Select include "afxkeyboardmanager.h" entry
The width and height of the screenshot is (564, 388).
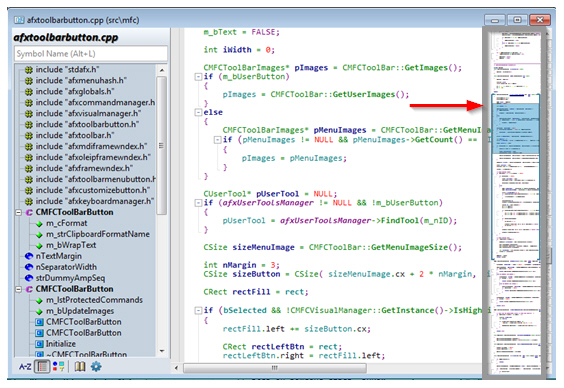pyautogui.click(x=95, y=201)
